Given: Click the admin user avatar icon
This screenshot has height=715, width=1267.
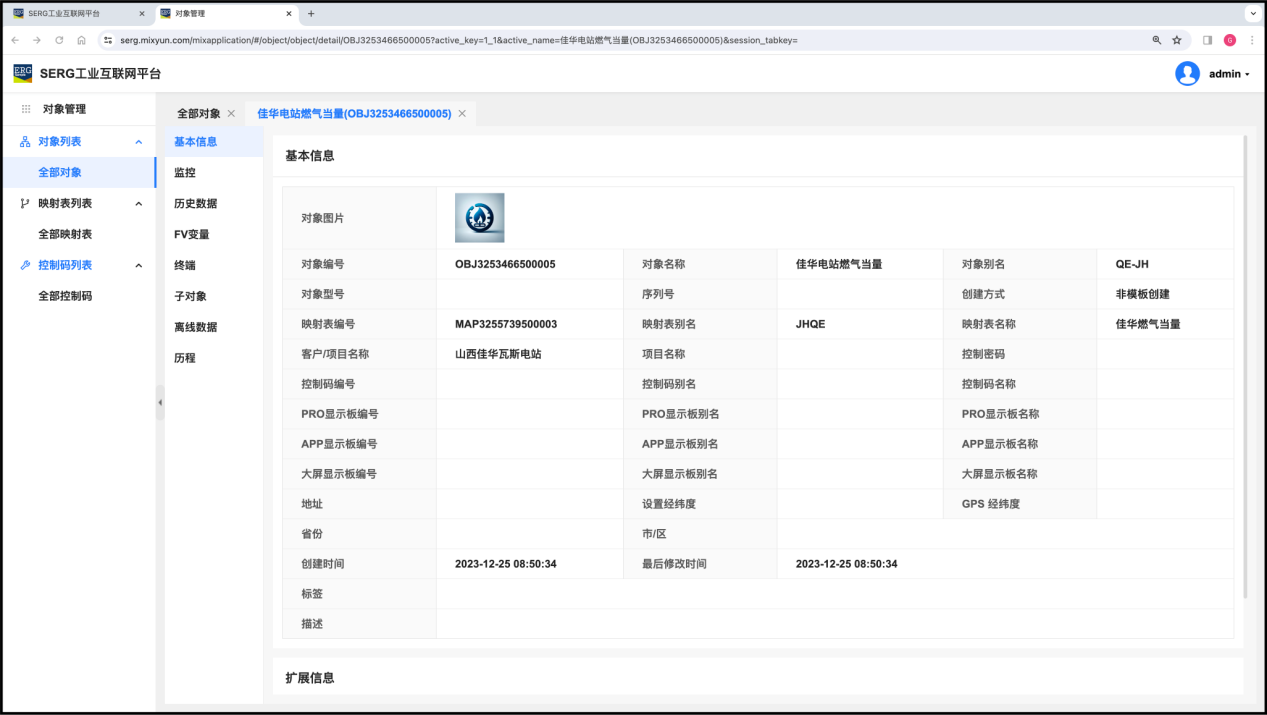Looking at the screenshot, I should click(1187, 74).
